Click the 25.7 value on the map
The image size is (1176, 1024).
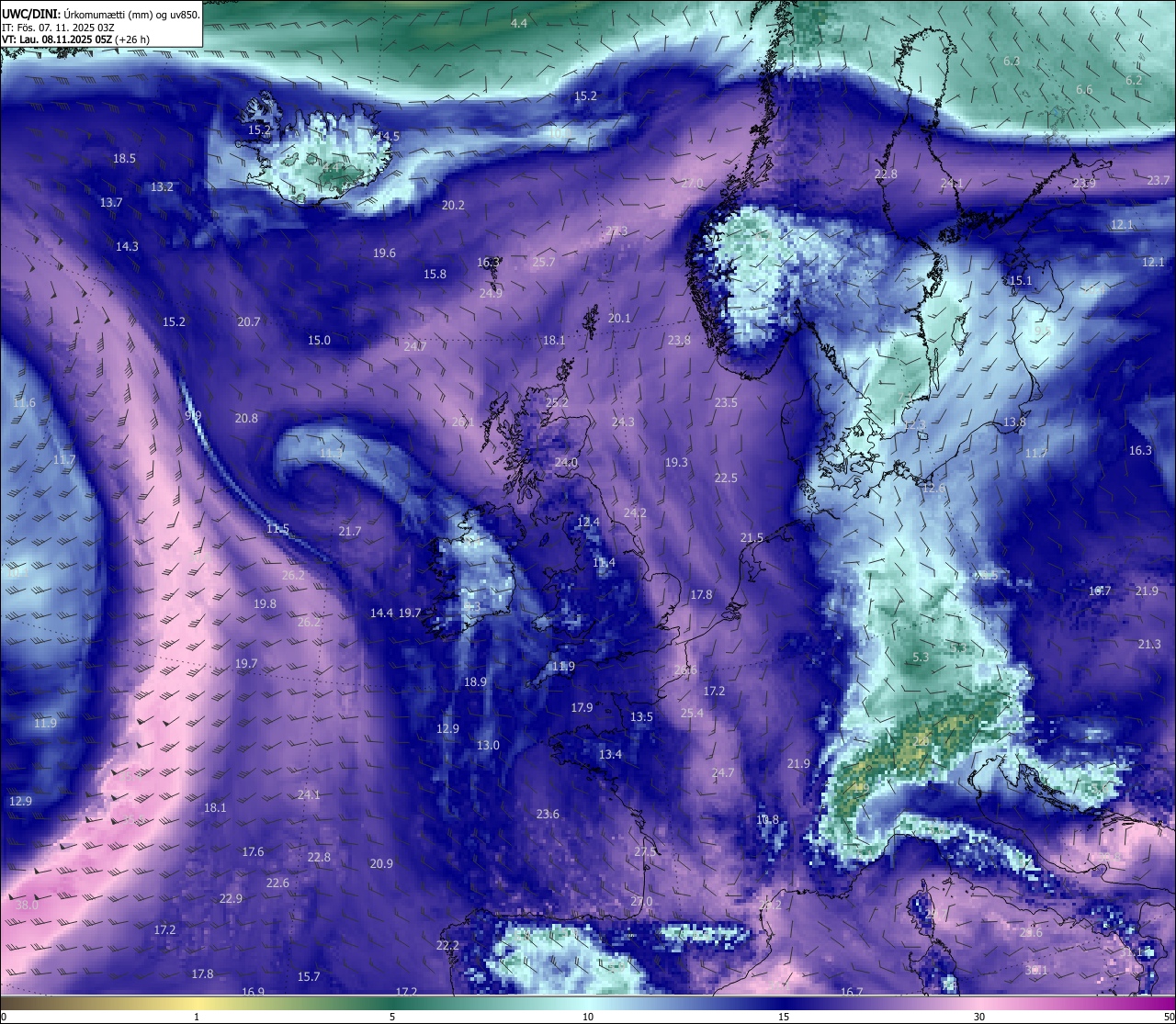(544, 262)
